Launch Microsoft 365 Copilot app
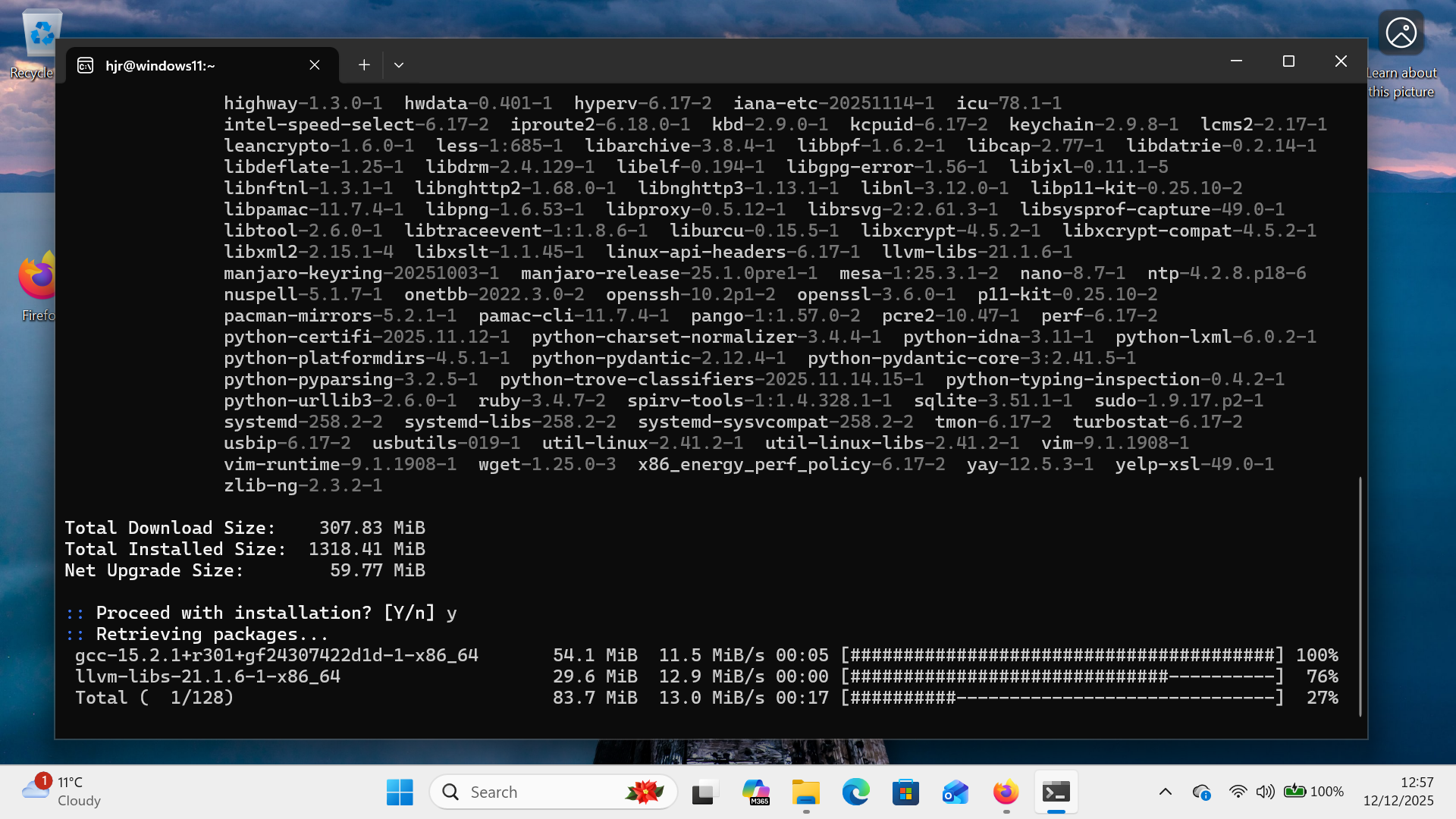 (x=755, y=792)
